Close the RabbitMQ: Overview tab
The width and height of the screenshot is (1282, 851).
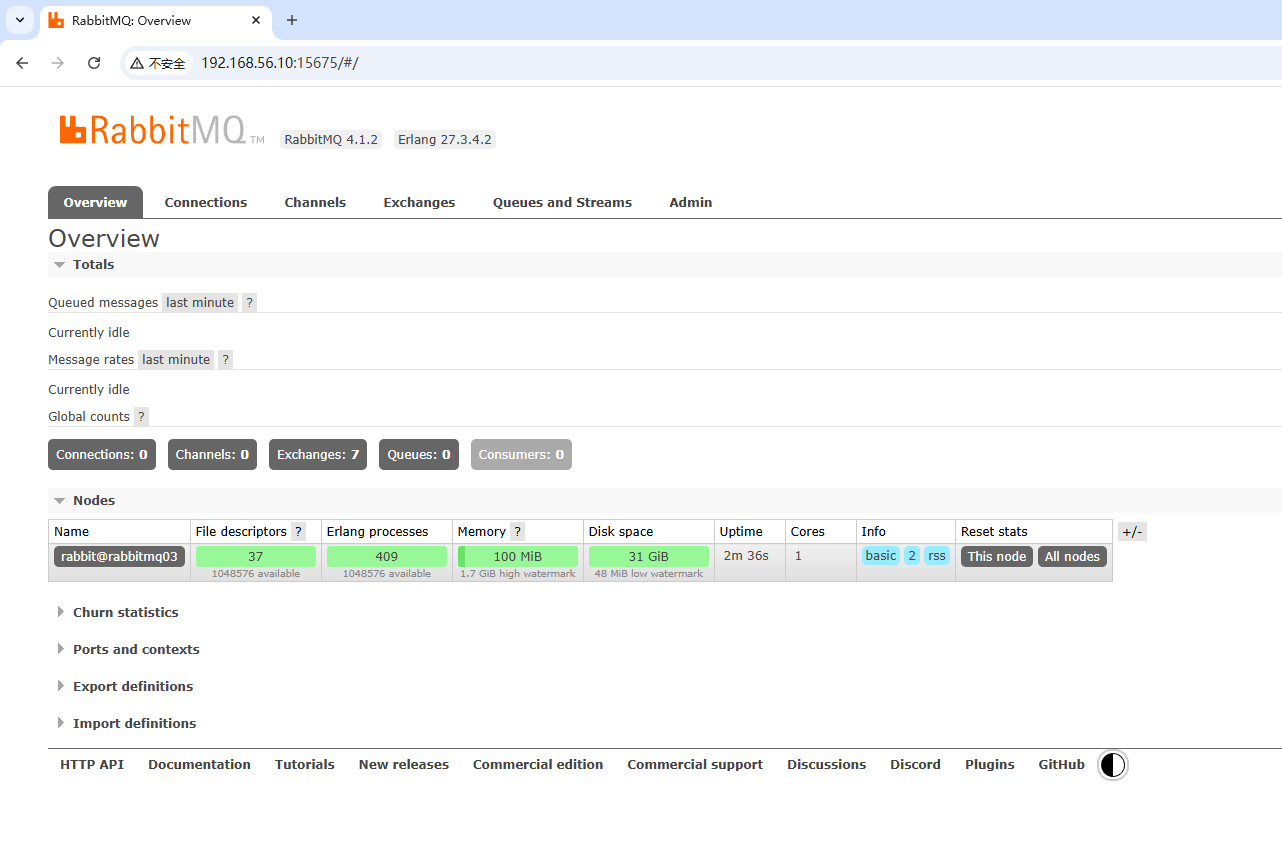[x=258, y=20]
